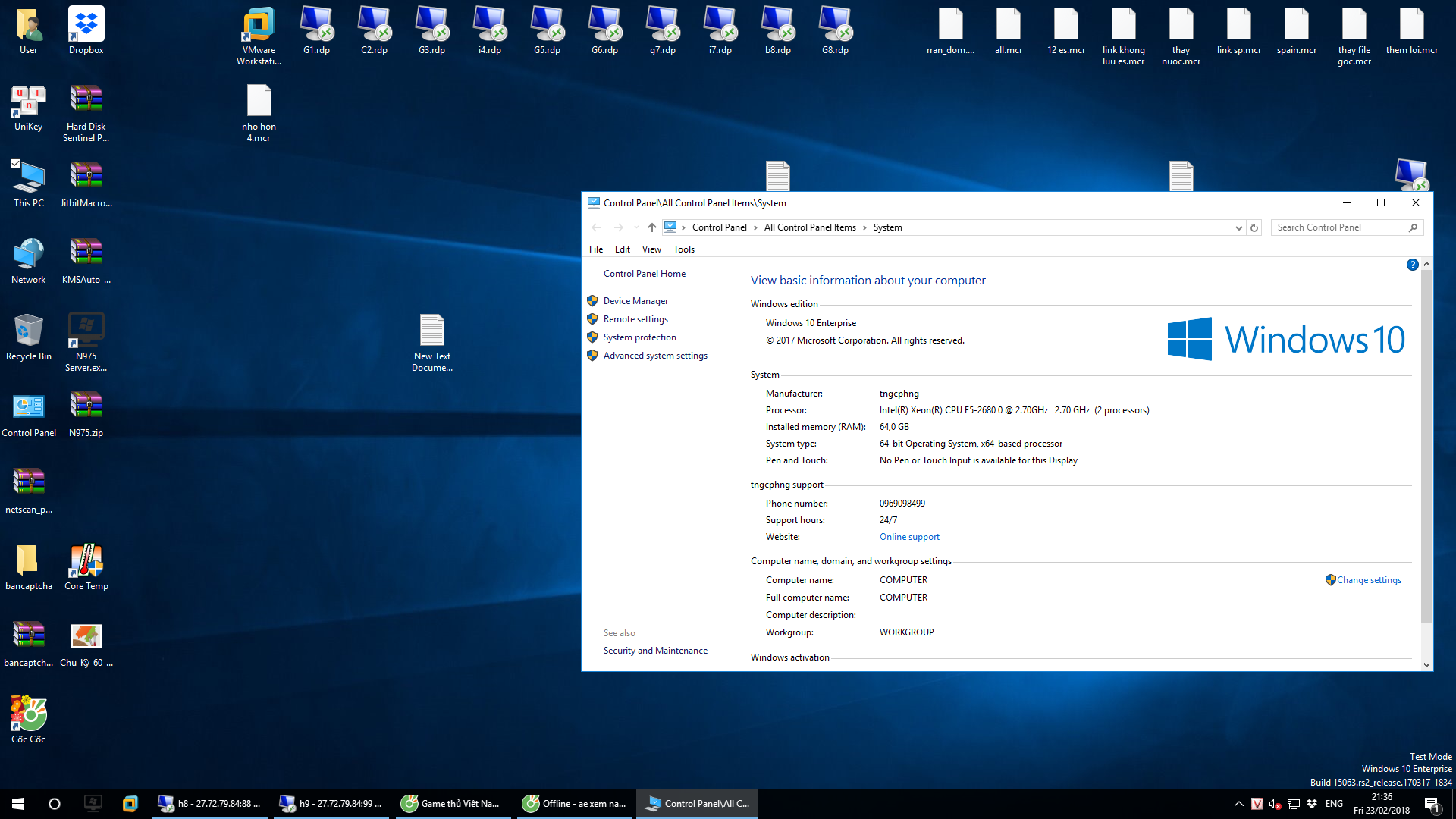Click the ENG language indicator
Screen dimensions: 1456x819
[x=1334, y=804]
